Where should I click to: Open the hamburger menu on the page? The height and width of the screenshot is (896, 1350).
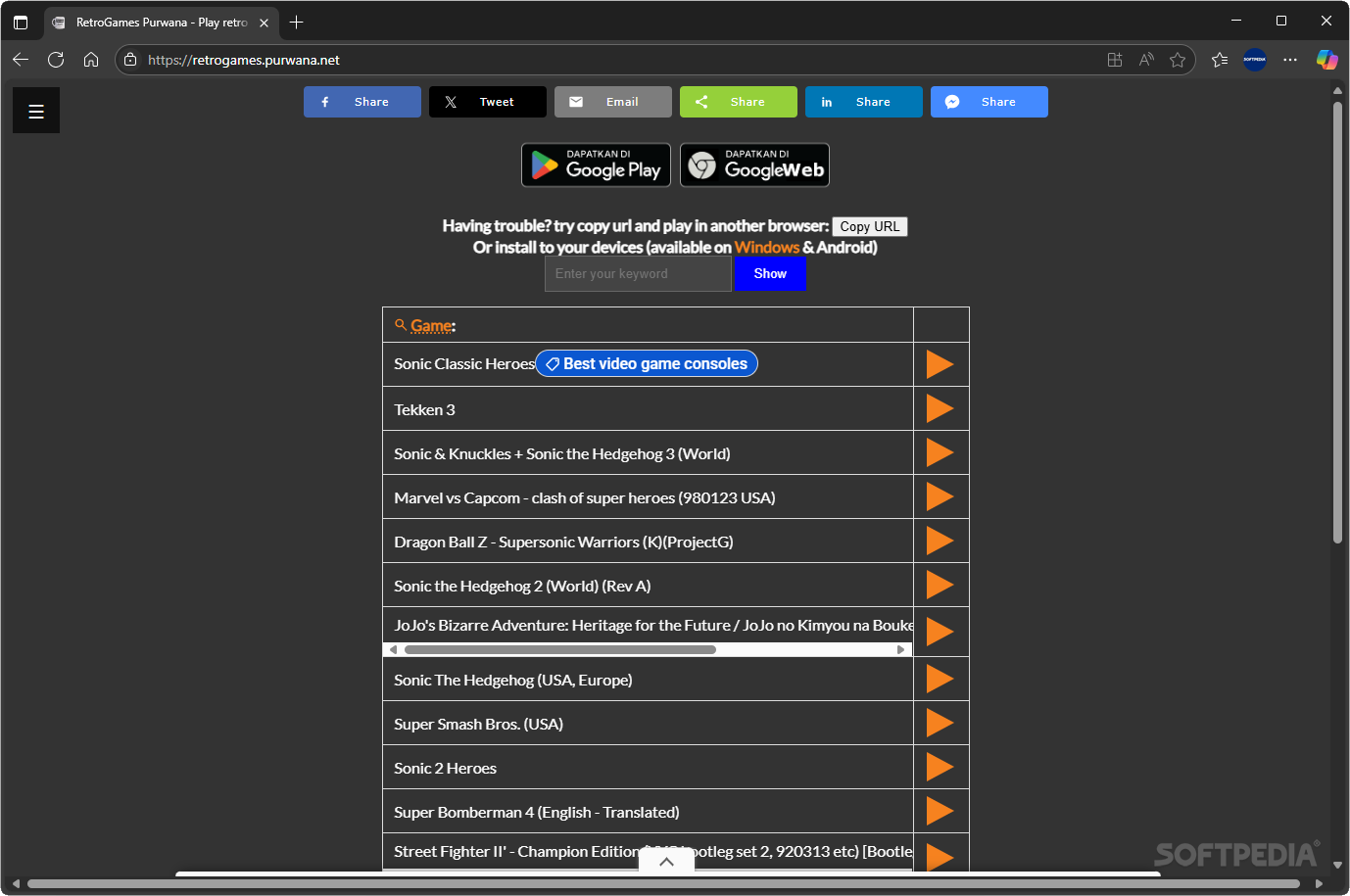36,111
